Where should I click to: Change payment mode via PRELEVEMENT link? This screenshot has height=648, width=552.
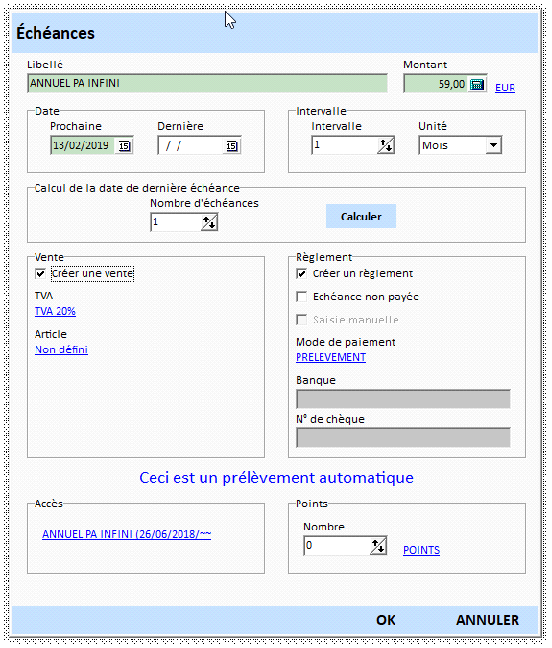(331, 357)
